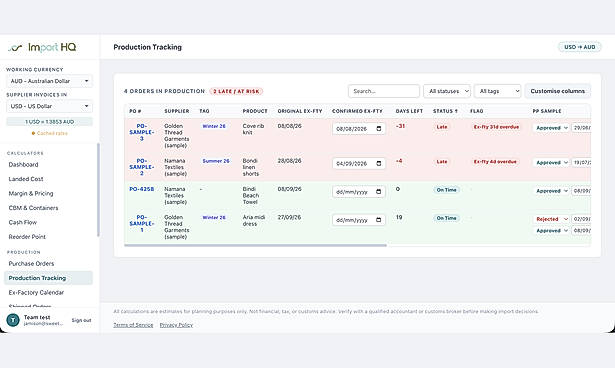615x368 pixels.
Task: Open the Ex-Factory Calendar
Action: [x=36, y=293]
